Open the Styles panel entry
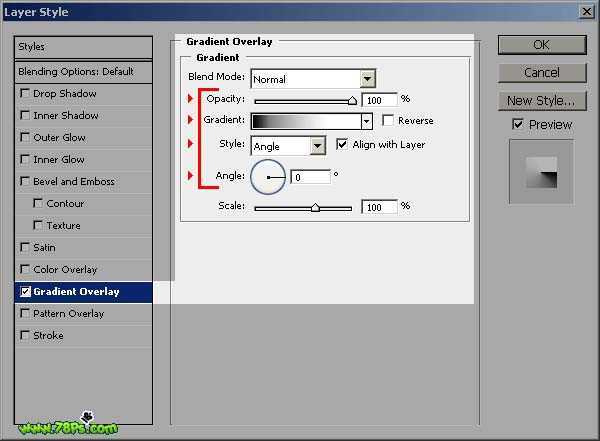Screen dimensions: 600x441 point(83,47)
